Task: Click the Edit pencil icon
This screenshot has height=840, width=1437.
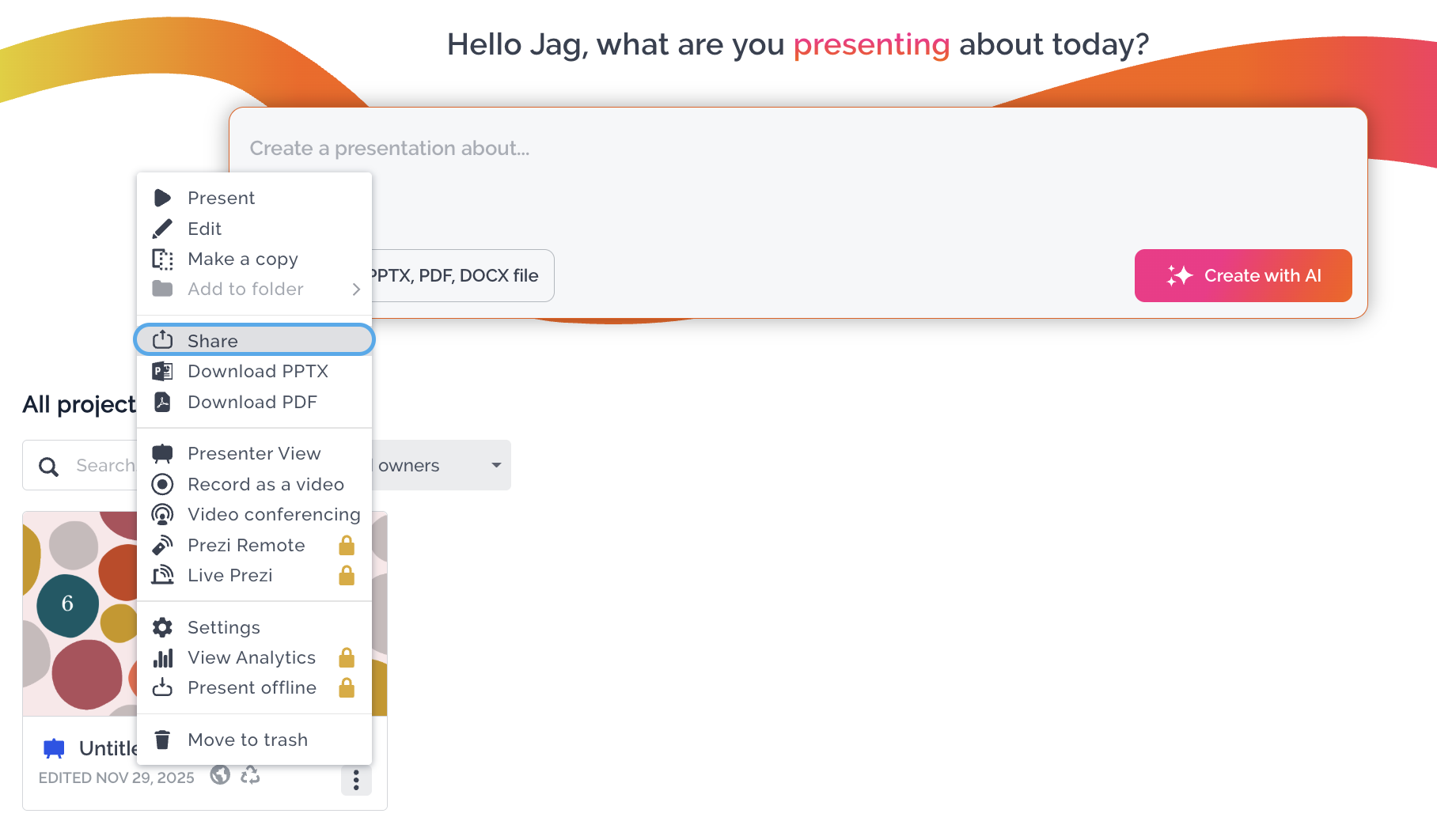Action: tap(162, 229)
